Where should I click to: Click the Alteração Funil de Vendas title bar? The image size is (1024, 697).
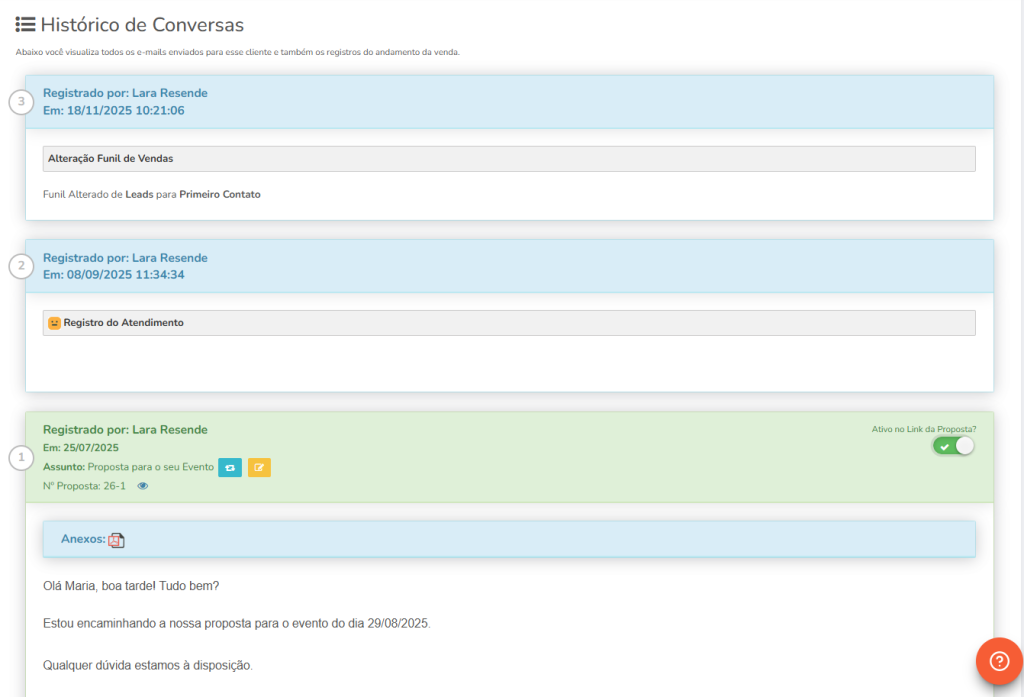(509, 159)
